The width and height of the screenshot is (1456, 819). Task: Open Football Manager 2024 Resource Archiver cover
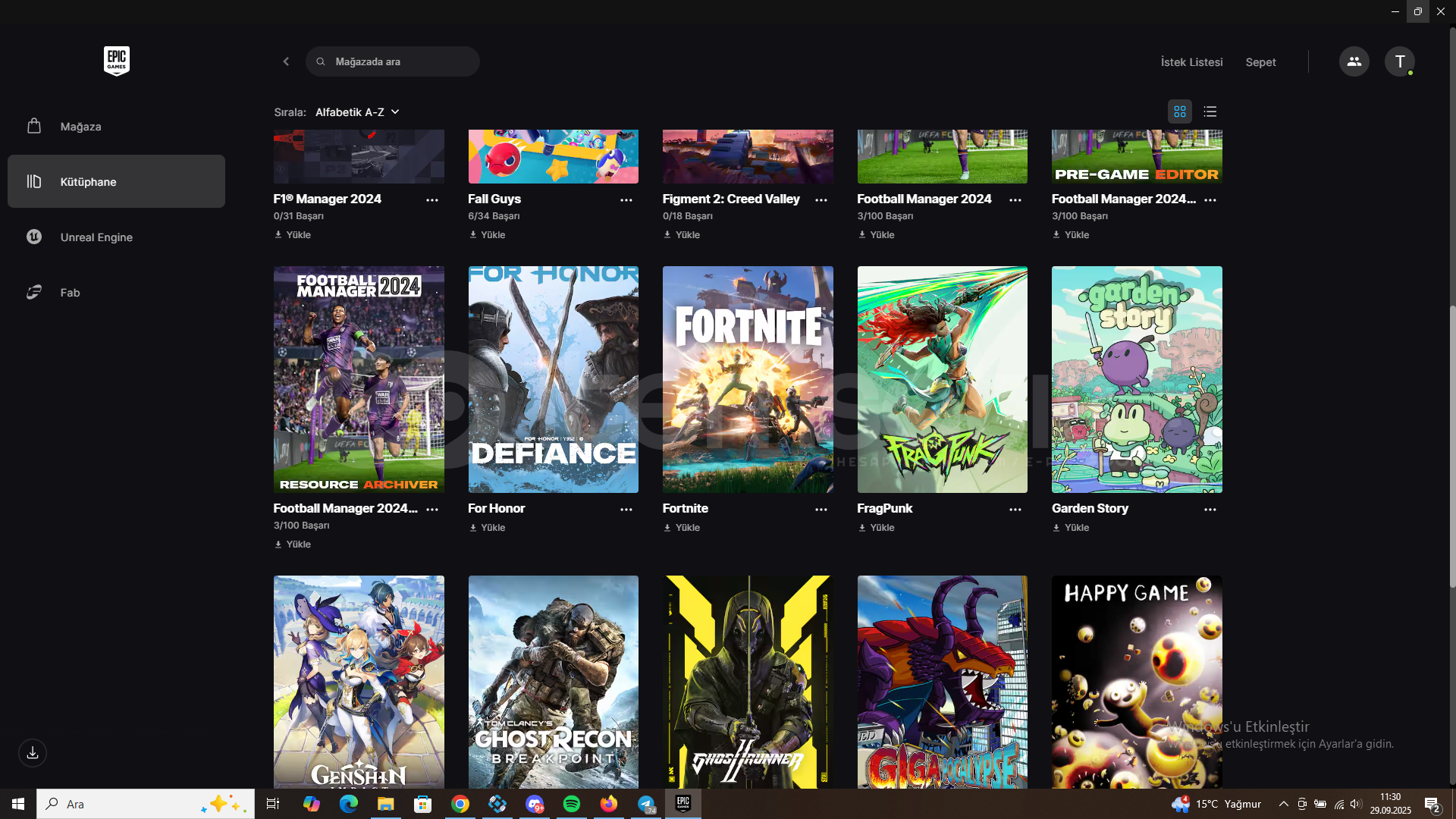coord(359,379)
